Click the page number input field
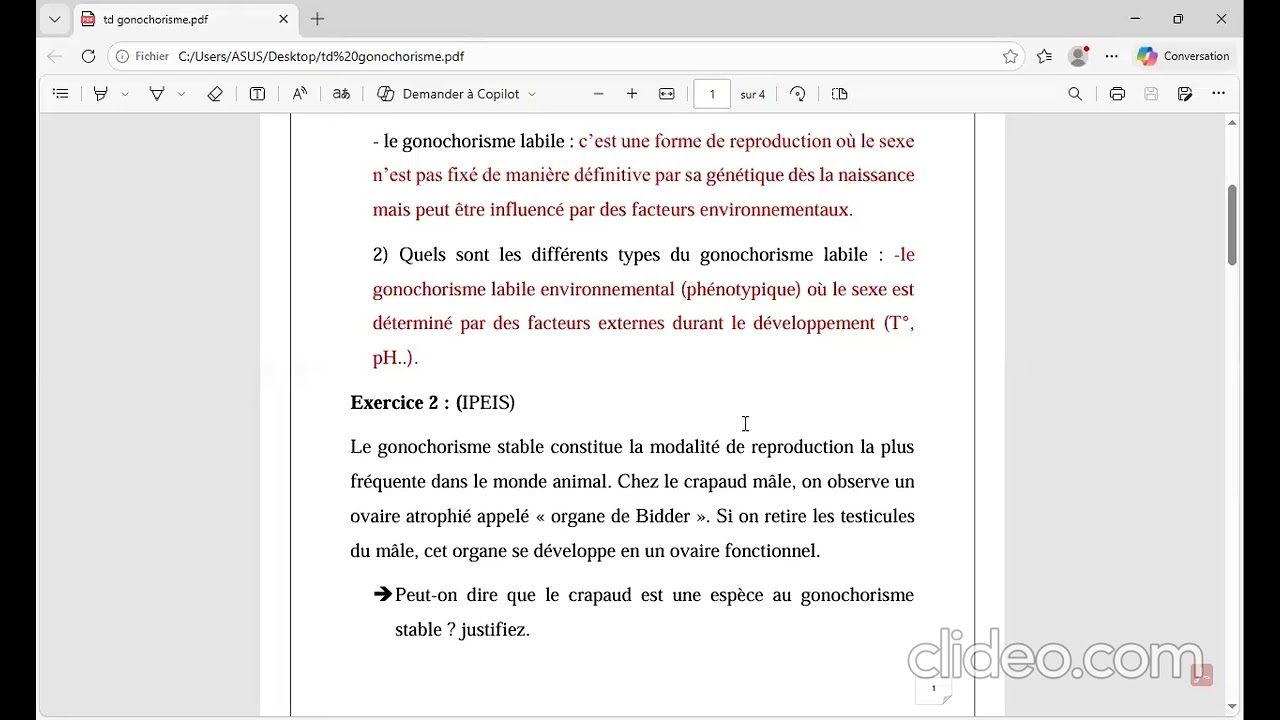The height and width of the screenshot is (720, 1280). point(712,94)
